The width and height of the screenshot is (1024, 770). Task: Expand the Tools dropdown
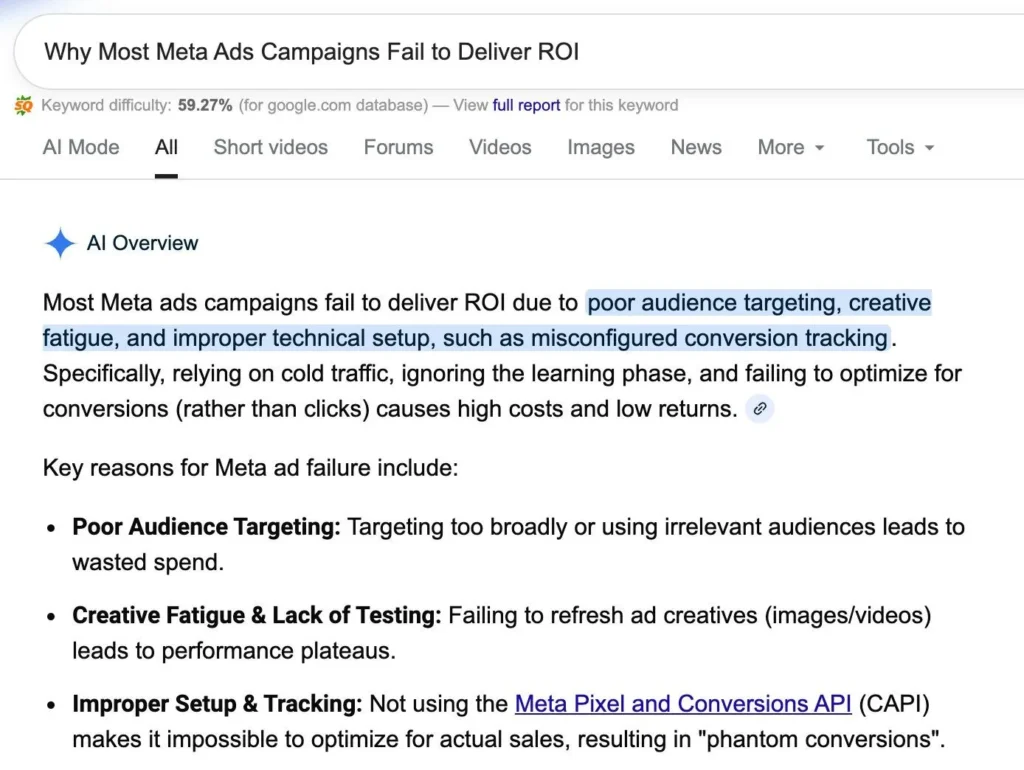click(x=897, y=147)
